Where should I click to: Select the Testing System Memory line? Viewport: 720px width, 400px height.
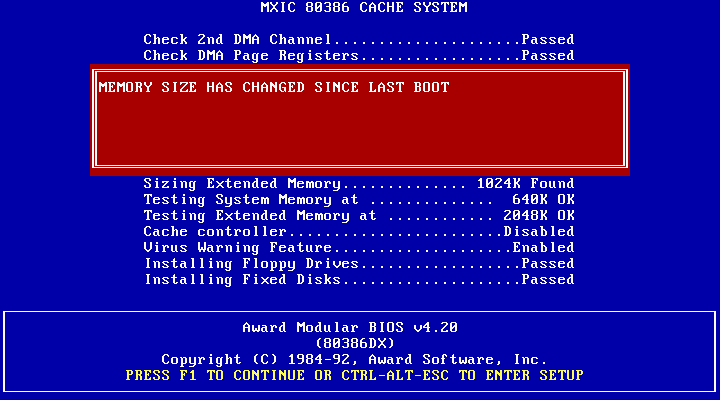click(x=260, y=200)
